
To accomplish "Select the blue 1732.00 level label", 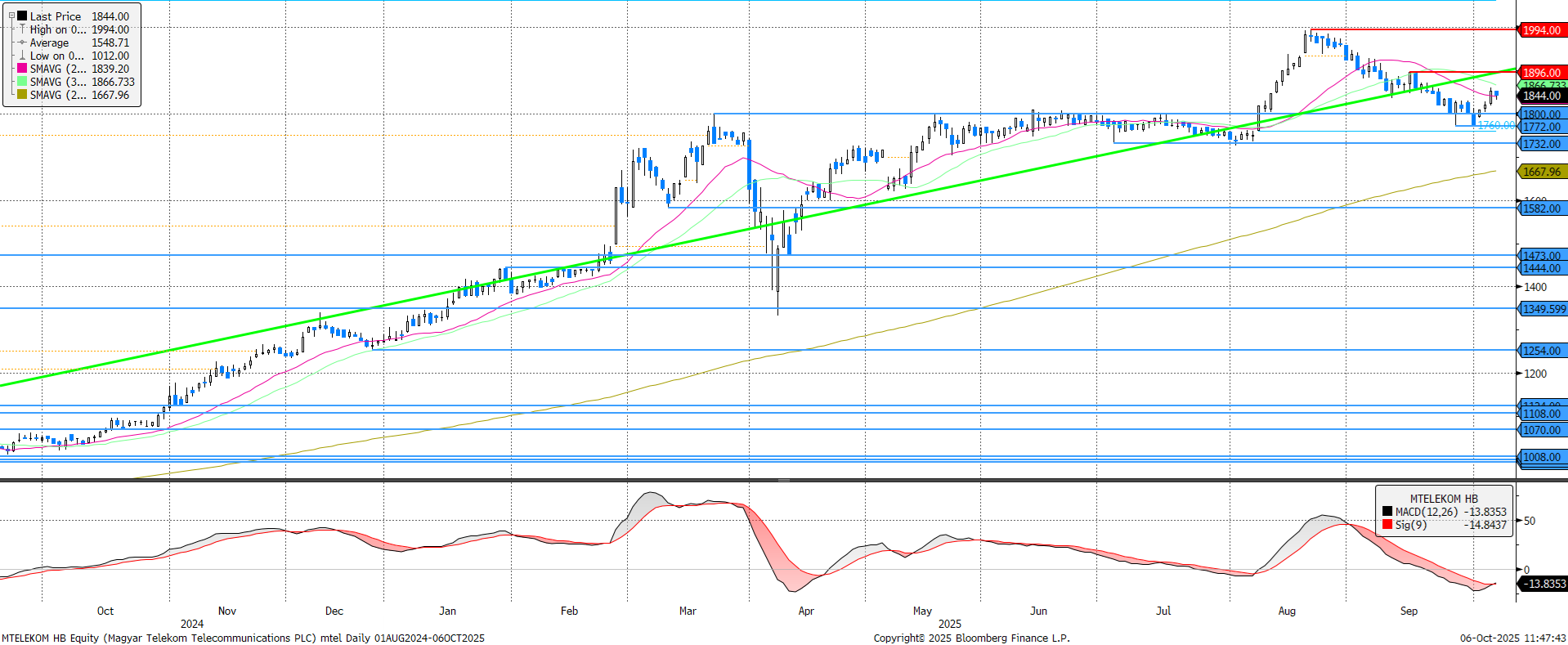I will click(x=1541, y=144).
